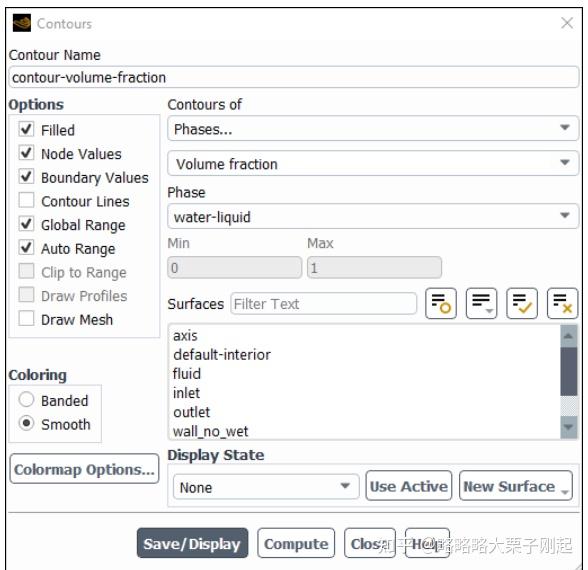Open Colormap Options...
The height and width of the screenshot is (570, 588).
click(x=84, y=469)
